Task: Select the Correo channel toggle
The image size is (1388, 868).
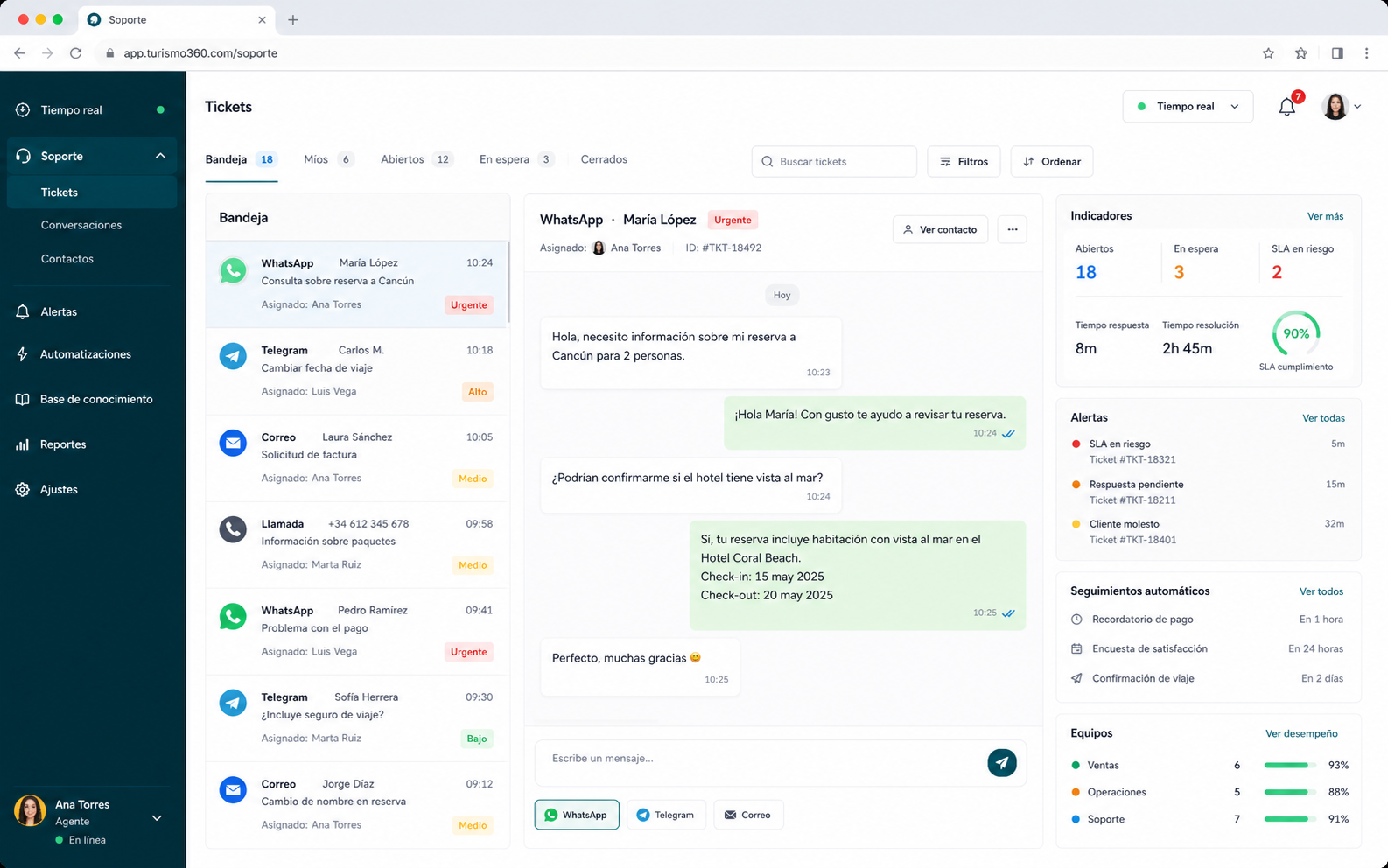Action: tap(748, 815)
